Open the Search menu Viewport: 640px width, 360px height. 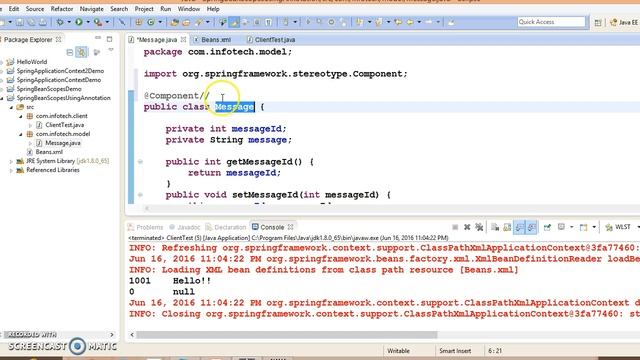click(x=119, y=9)
